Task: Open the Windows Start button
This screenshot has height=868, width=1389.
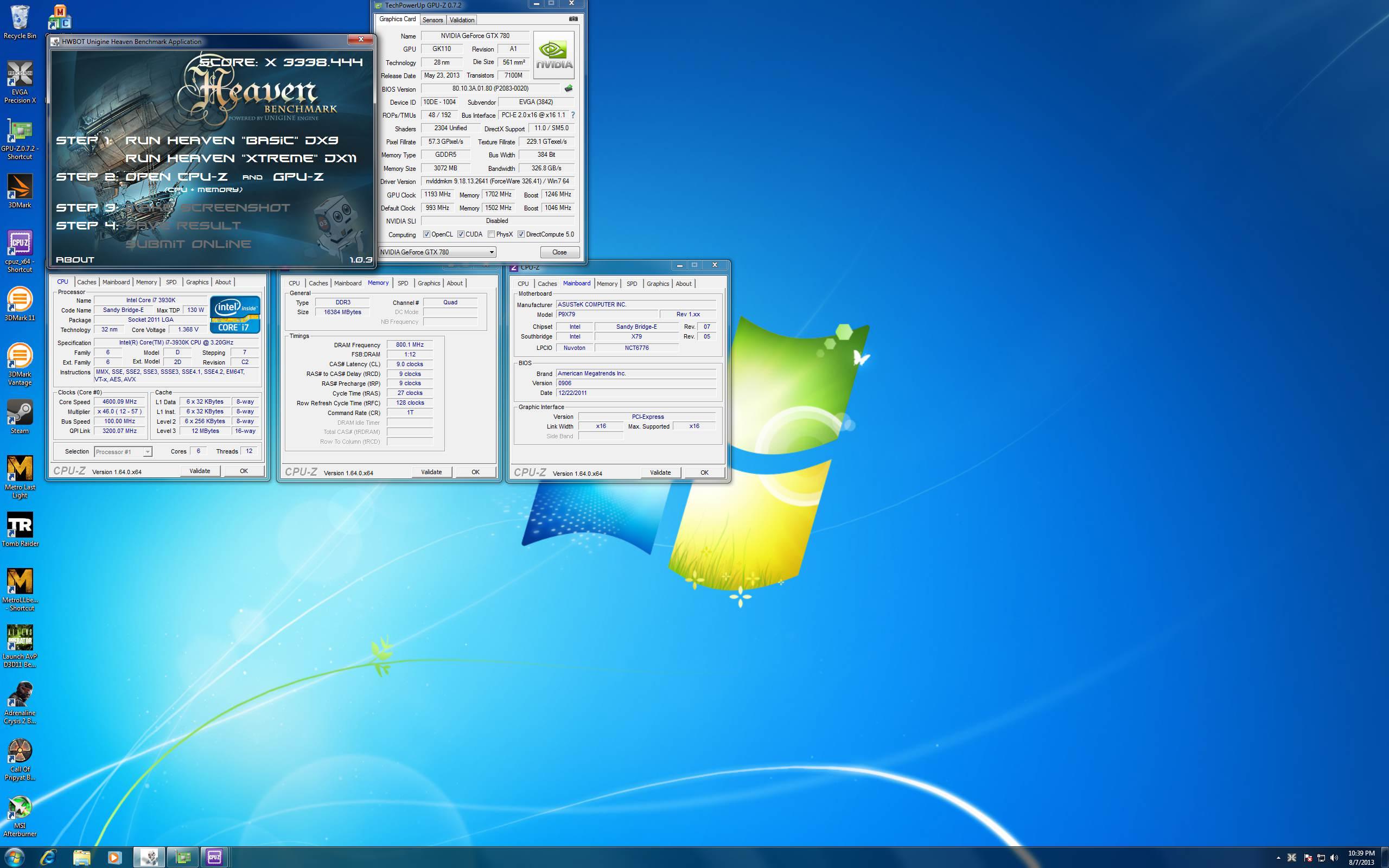Action: click(x=14, y=857)
